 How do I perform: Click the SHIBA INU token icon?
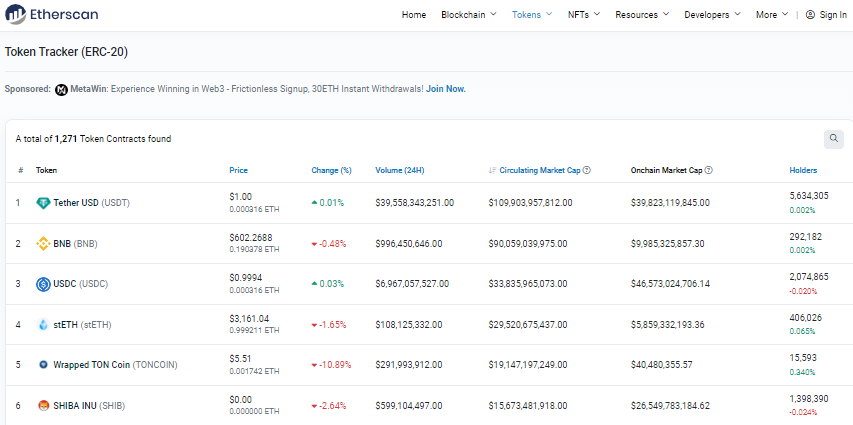[43, 405]
